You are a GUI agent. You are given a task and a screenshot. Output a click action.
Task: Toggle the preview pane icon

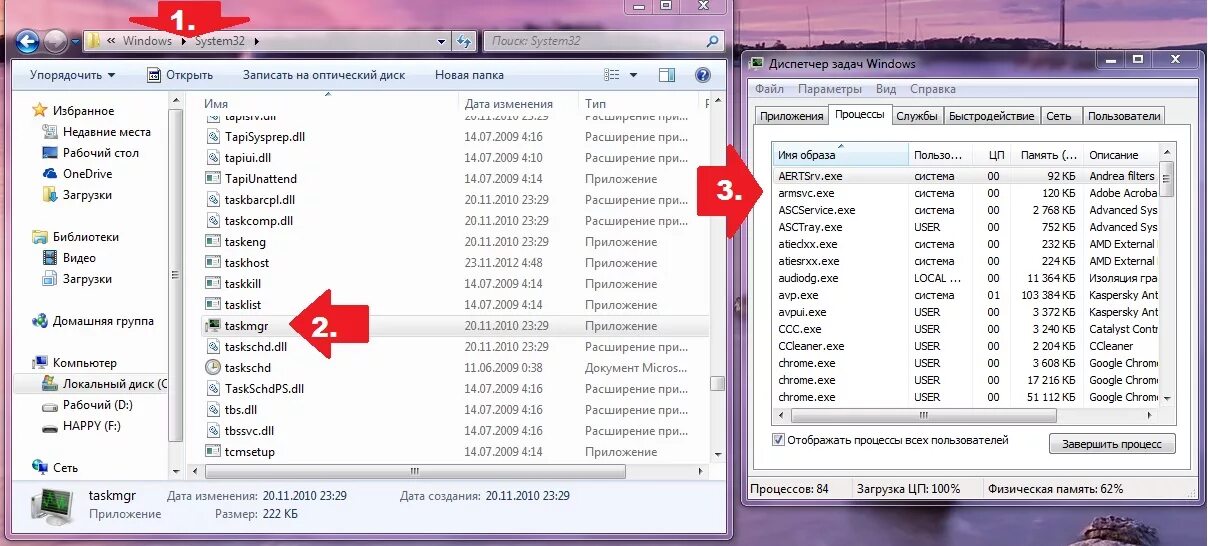(x=667, y=75)
